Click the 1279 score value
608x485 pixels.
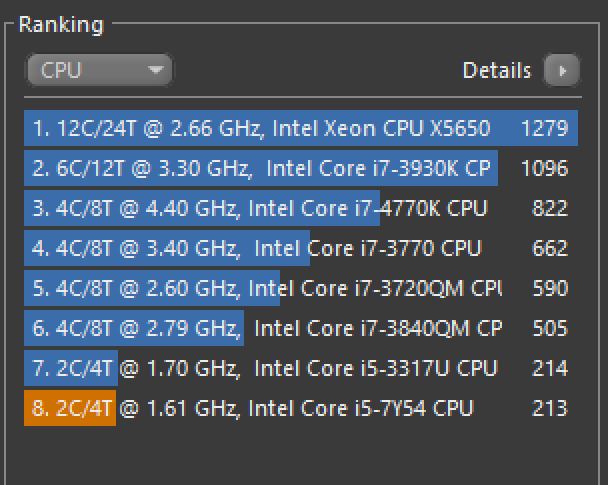(544, 128)
